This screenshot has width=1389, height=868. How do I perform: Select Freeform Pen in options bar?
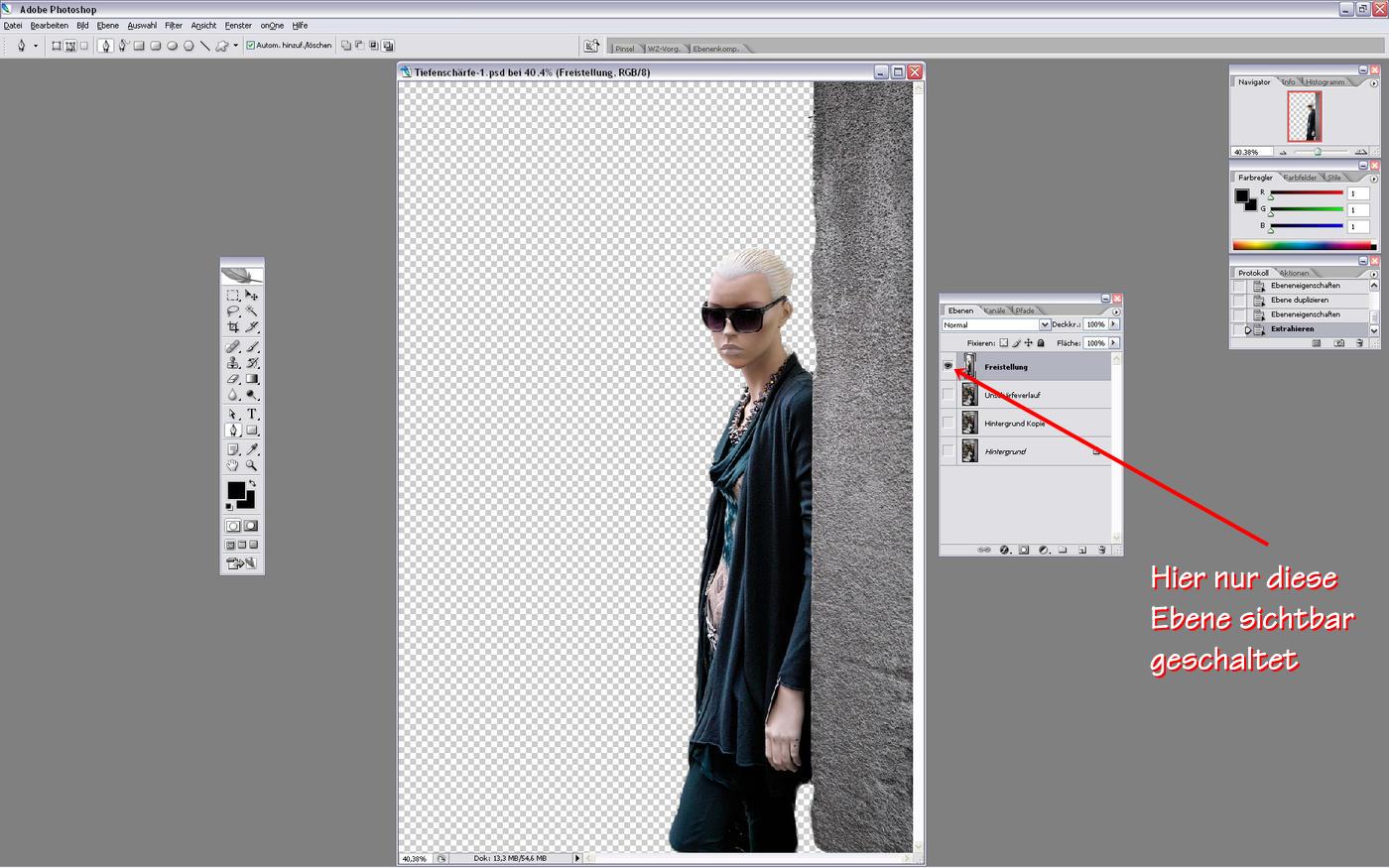click(x=123, y=46)
